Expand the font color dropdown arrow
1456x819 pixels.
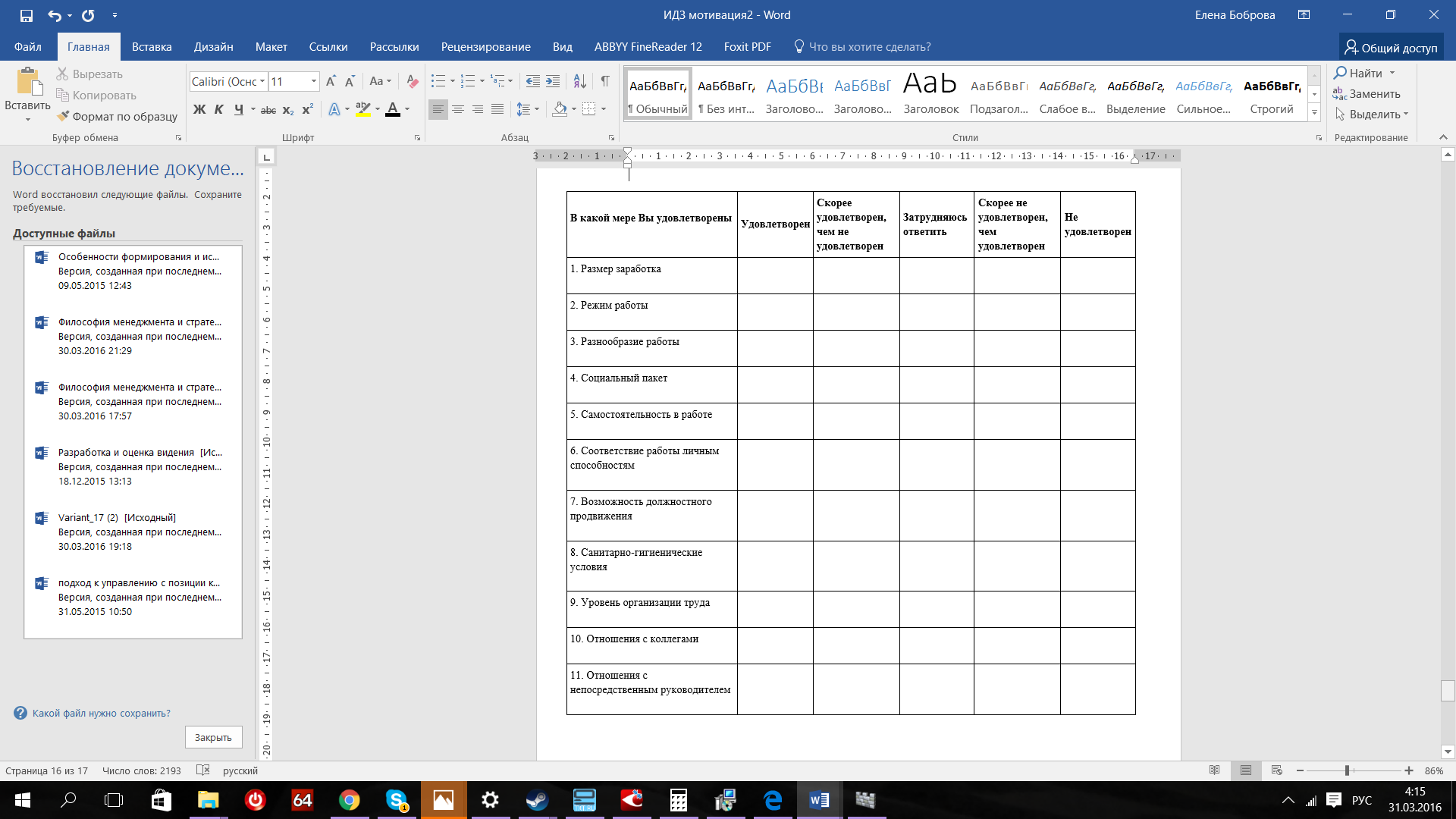coord(407,109)
